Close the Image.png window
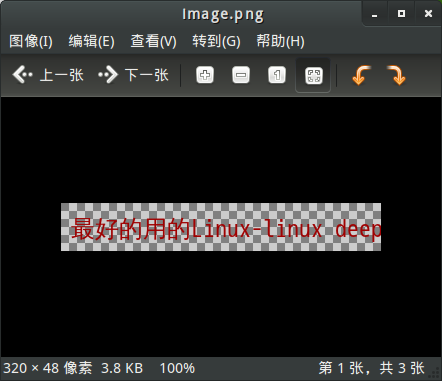 point(428,13)
